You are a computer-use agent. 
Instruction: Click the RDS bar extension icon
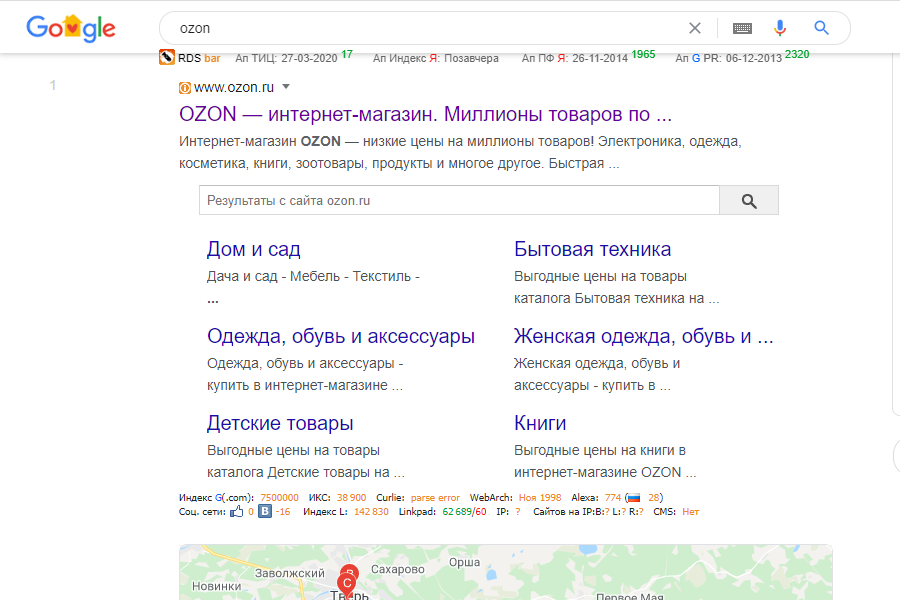[167, 58]
